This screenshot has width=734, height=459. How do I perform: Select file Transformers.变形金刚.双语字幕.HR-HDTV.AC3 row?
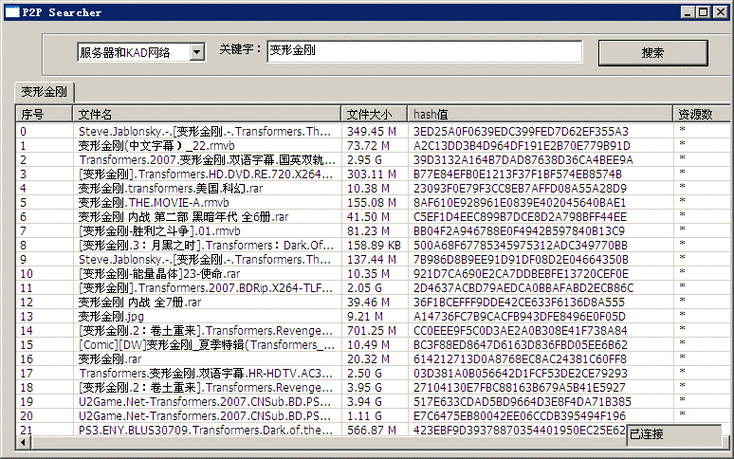[206, 373]
